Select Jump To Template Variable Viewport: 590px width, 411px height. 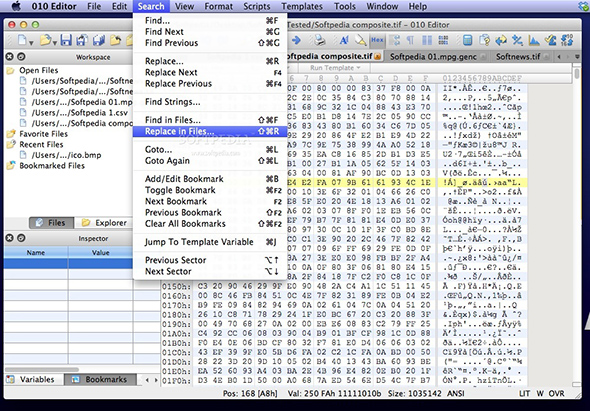(210, 242)
